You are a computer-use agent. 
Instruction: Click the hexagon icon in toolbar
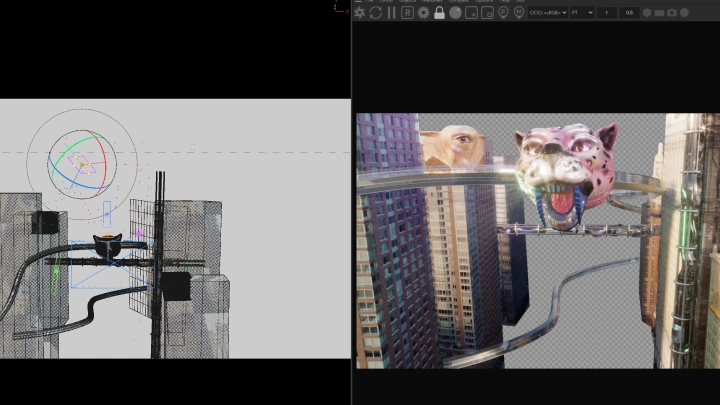(647, 13)
